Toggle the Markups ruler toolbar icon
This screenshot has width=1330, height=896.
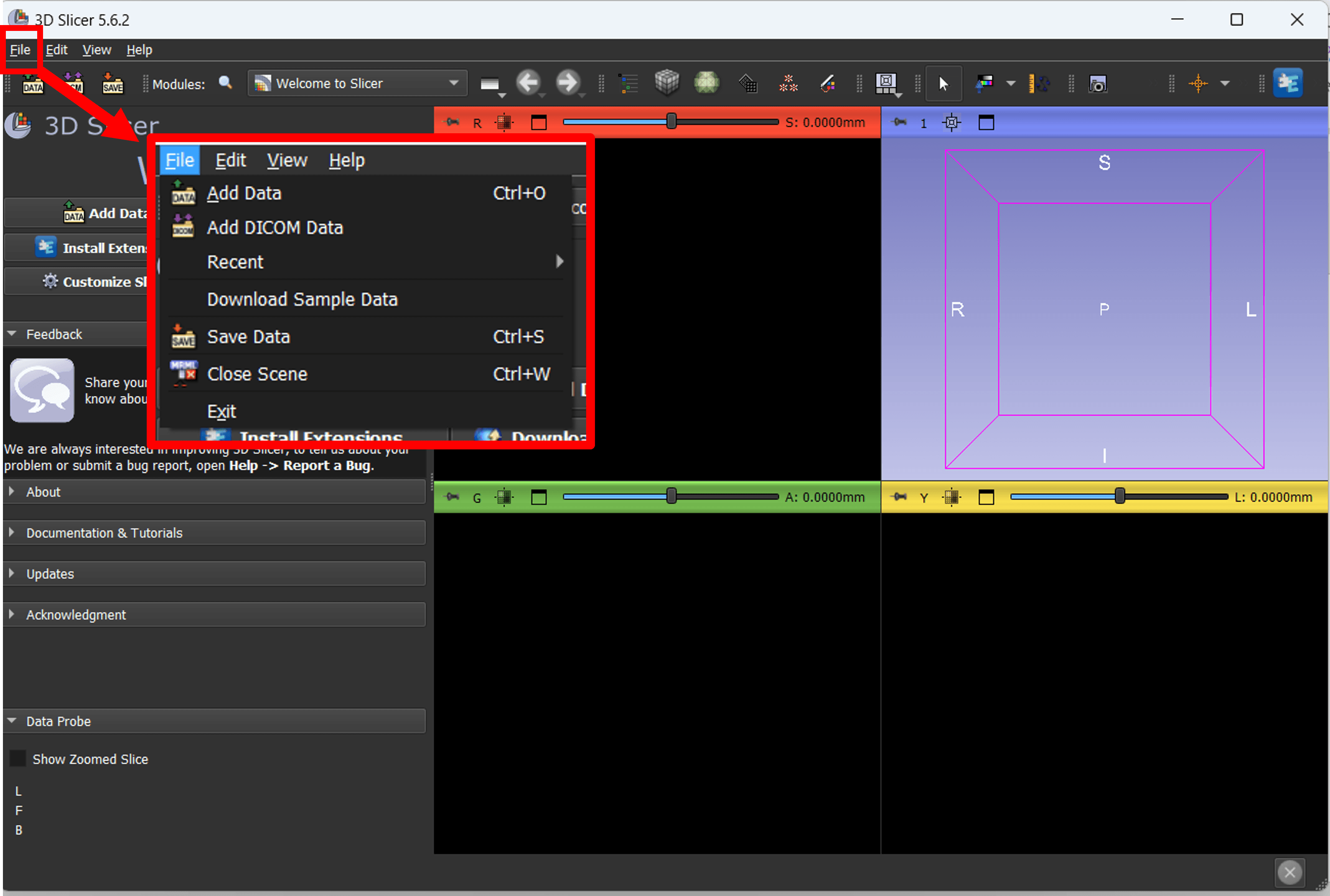[1038, 84]
